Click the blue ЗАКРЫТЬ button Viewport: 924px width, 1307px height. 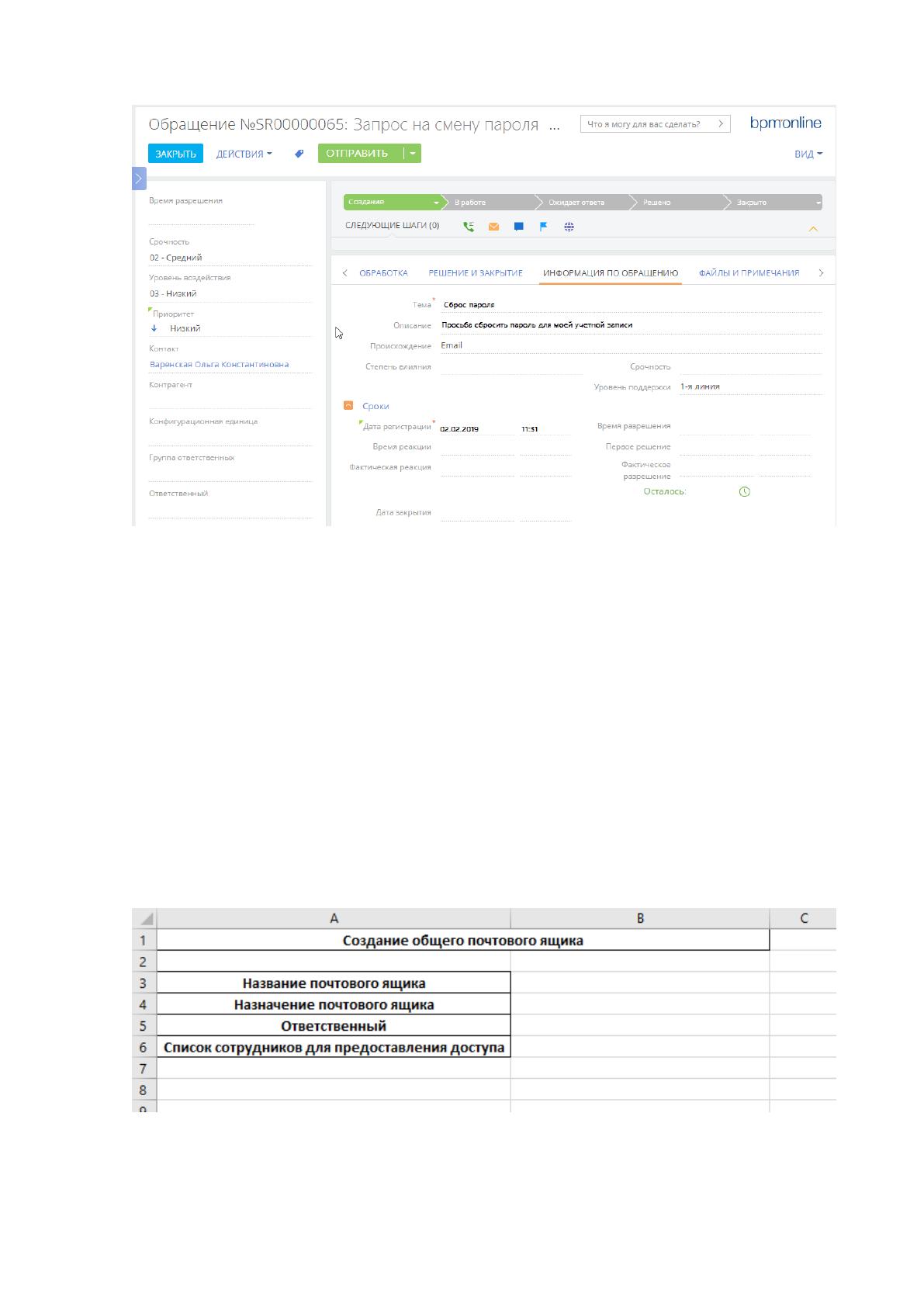[176, 154]
